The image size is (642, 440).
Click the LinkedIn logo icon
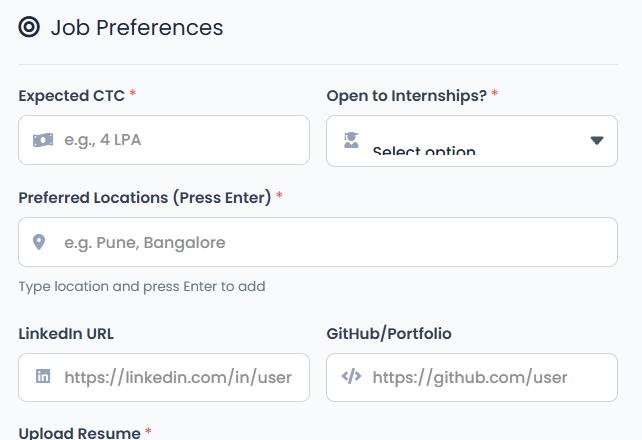click(x=43, y=377)
